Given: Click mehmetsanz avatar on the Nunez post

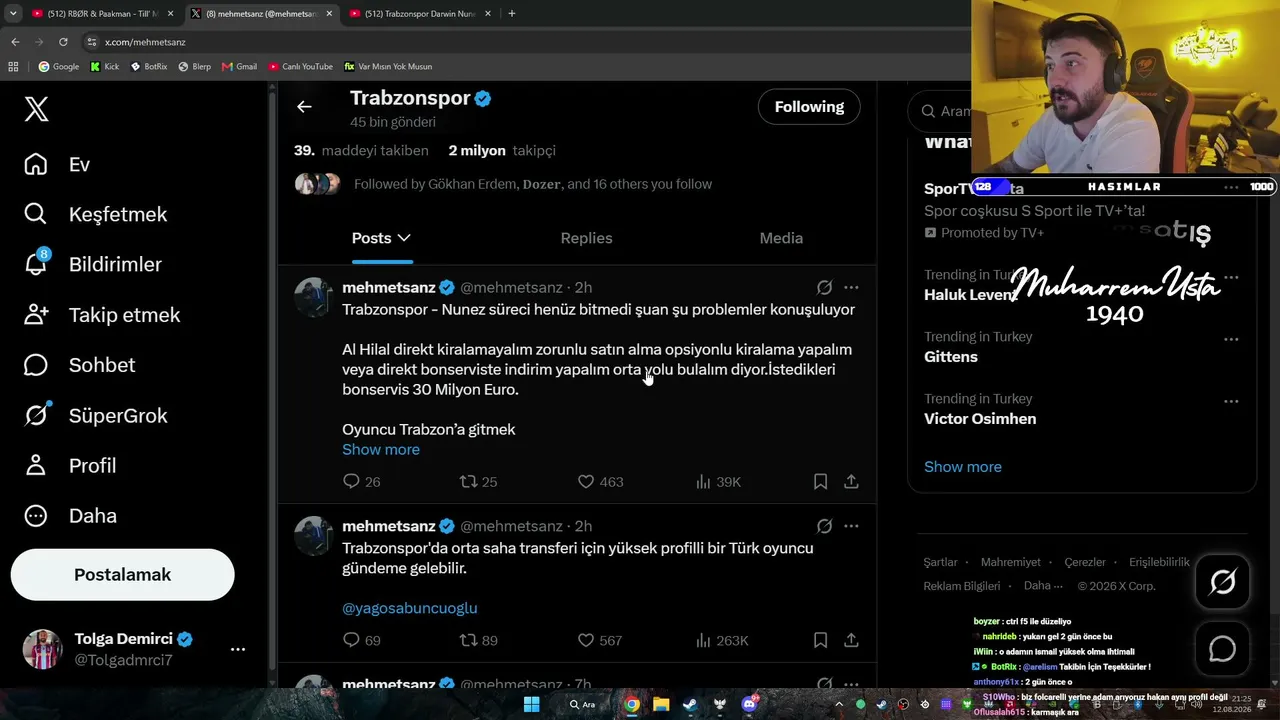Looking at the screenshot, I should click(313, 297).
